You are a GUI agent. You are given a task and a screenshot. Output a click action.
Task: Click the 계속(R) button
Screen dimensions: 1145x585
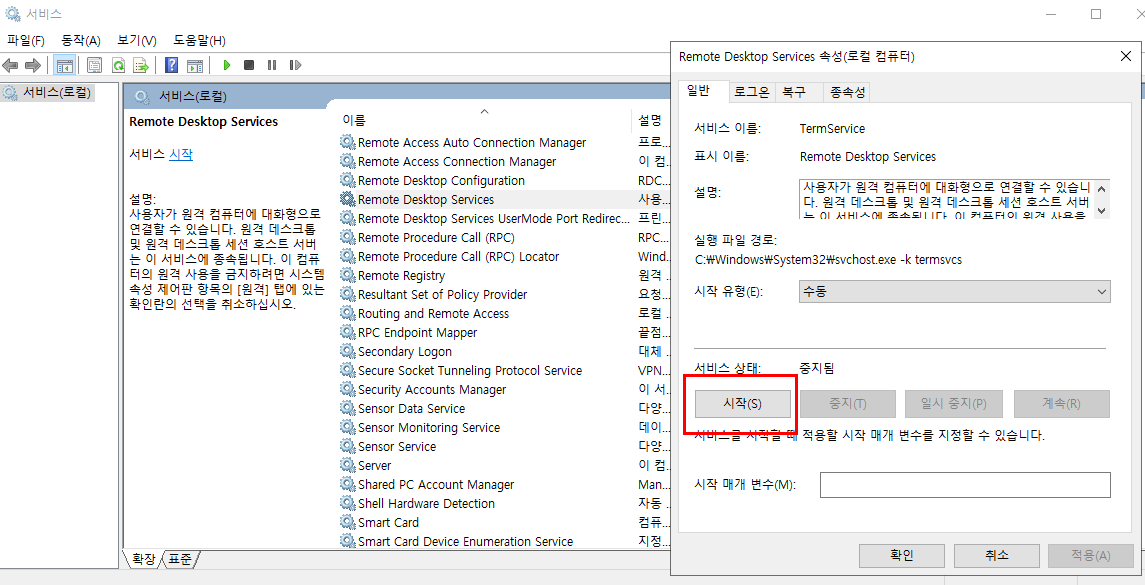click(x=1062, y=403)
